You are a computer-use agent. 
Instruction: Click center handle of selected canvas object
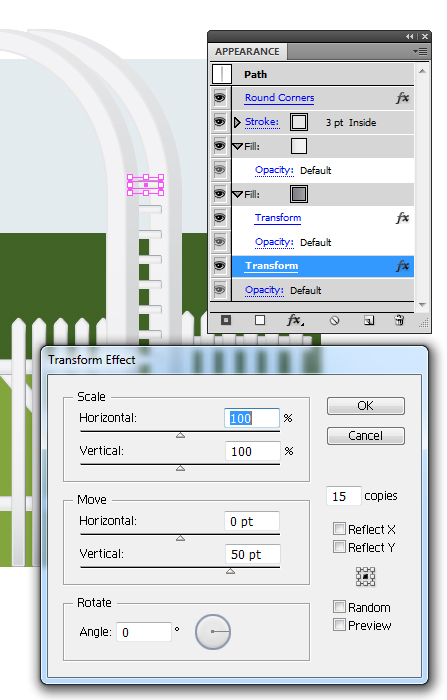(x=146, y=185)
